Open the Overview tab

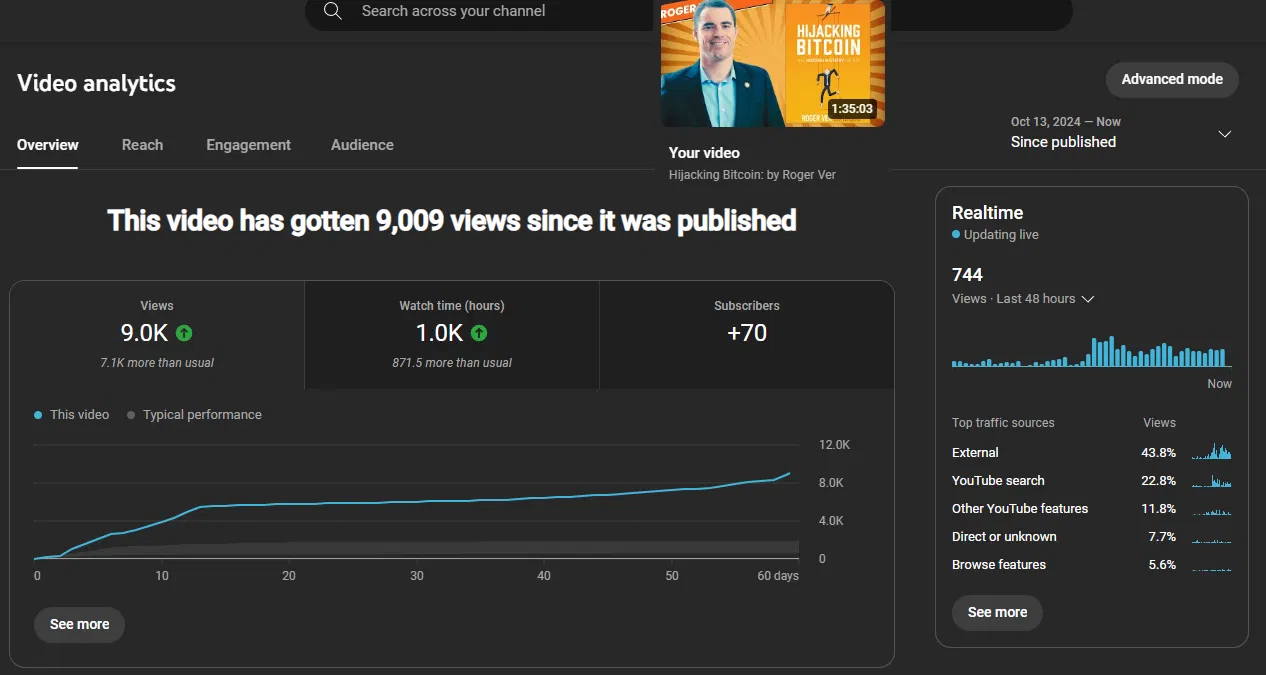pyautogui.click(x=48, y=145)
